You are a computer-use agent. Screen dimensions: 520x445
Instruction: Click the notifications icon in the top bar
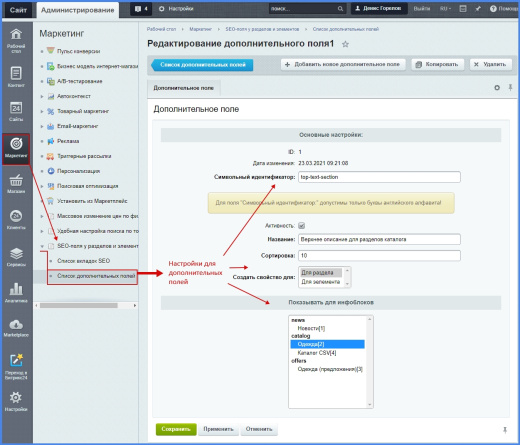(x=141, y=9)
